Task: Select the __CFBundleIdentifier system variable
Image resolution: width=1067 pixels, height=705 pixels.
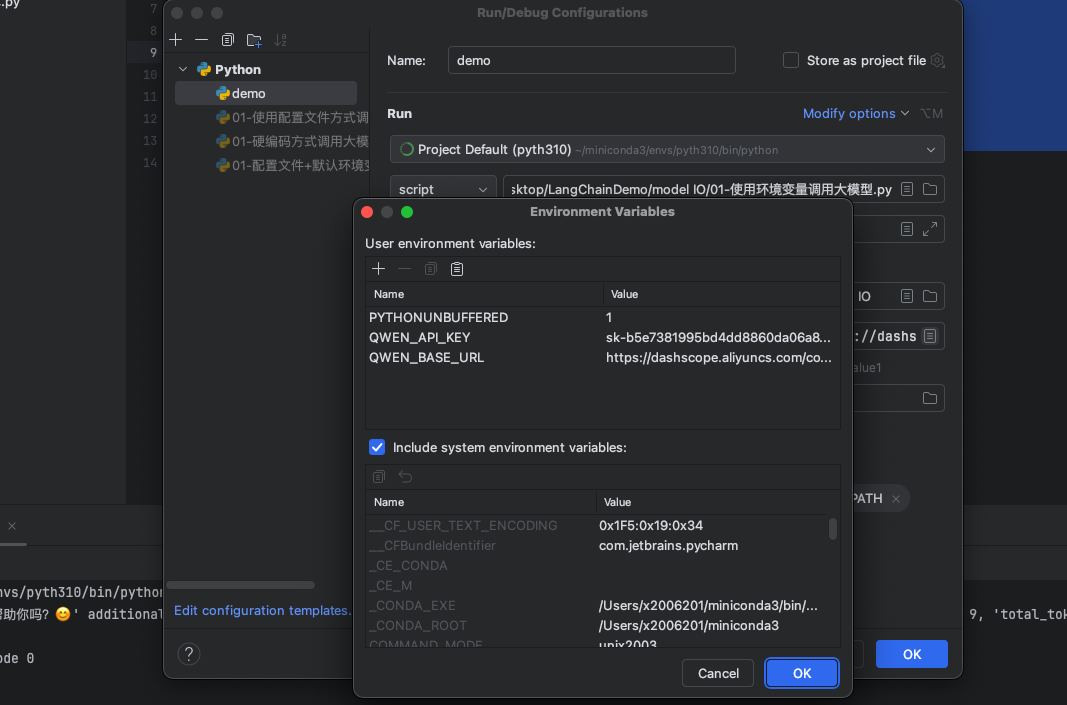Action: point(596,546)
